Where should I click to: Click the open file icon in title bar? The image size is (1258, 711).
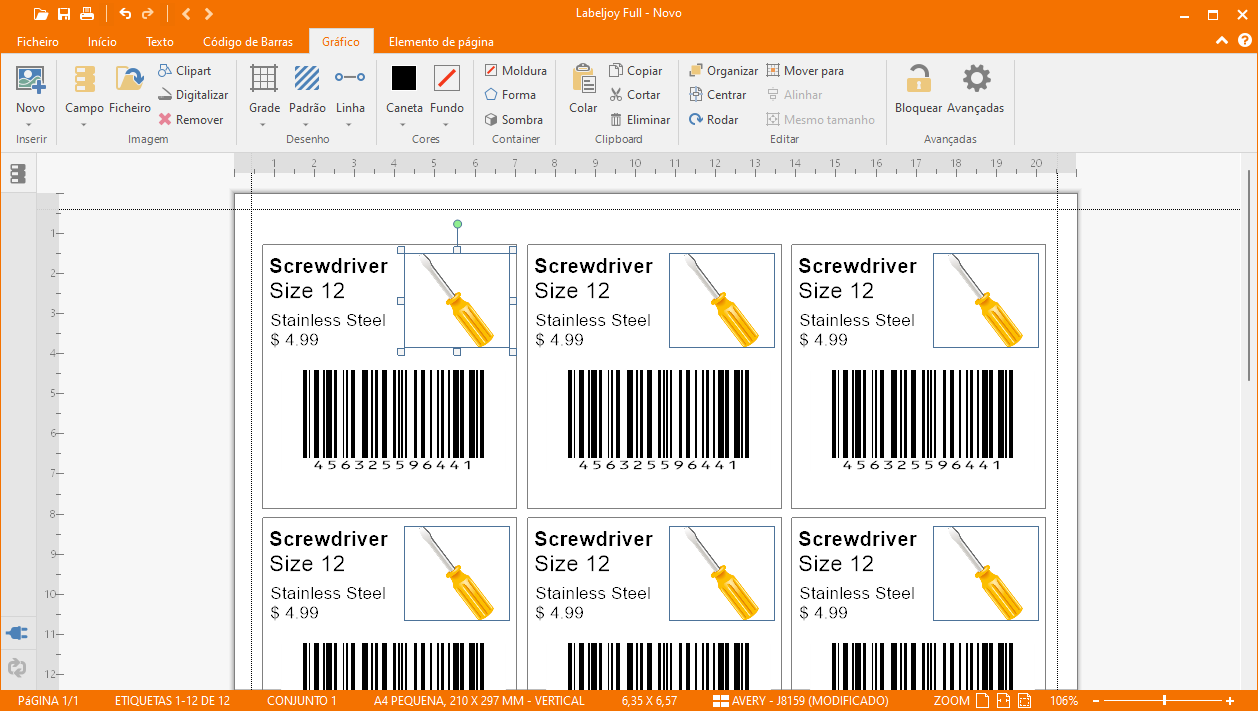[x=40, y=14]
